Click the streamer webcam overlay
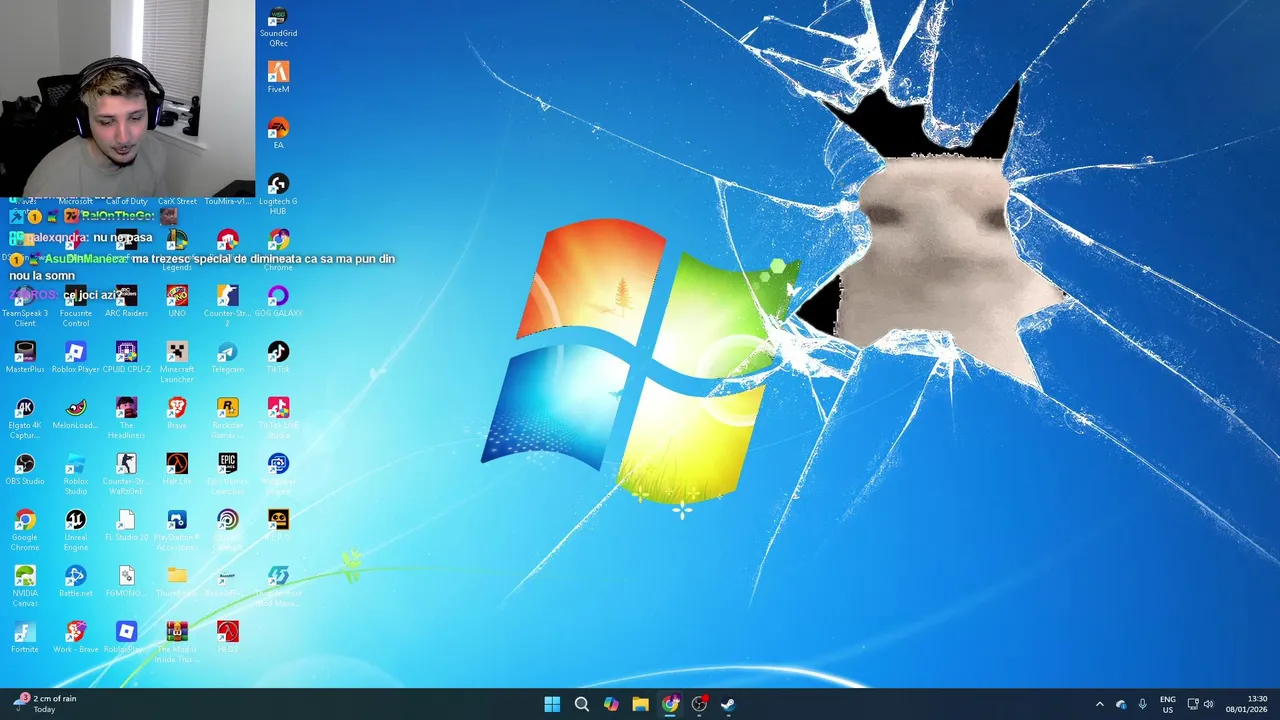 (127, 98)
